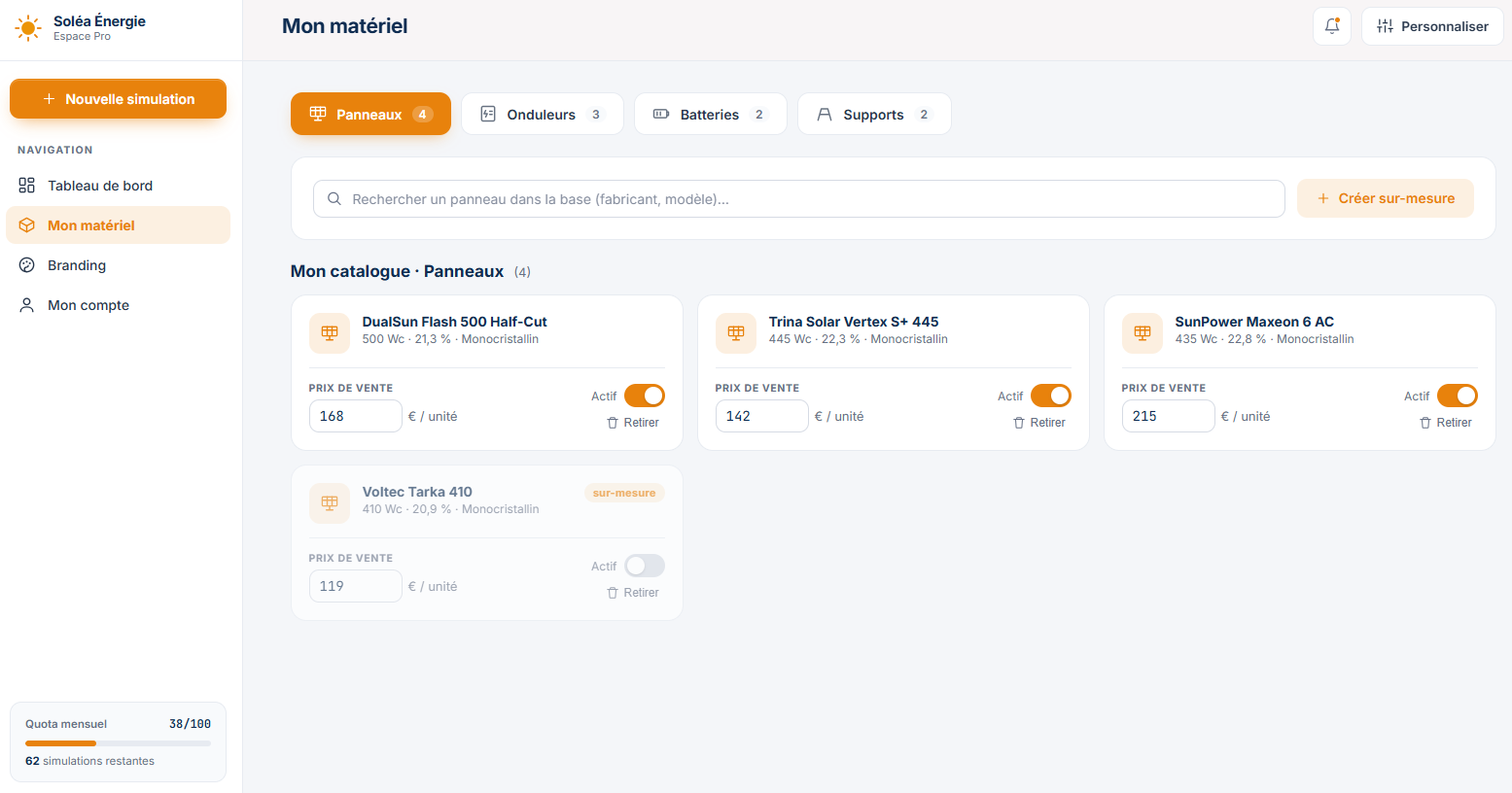Edit the DualSun price field showing 168
1512x793 pixels.
click(356, 416)
